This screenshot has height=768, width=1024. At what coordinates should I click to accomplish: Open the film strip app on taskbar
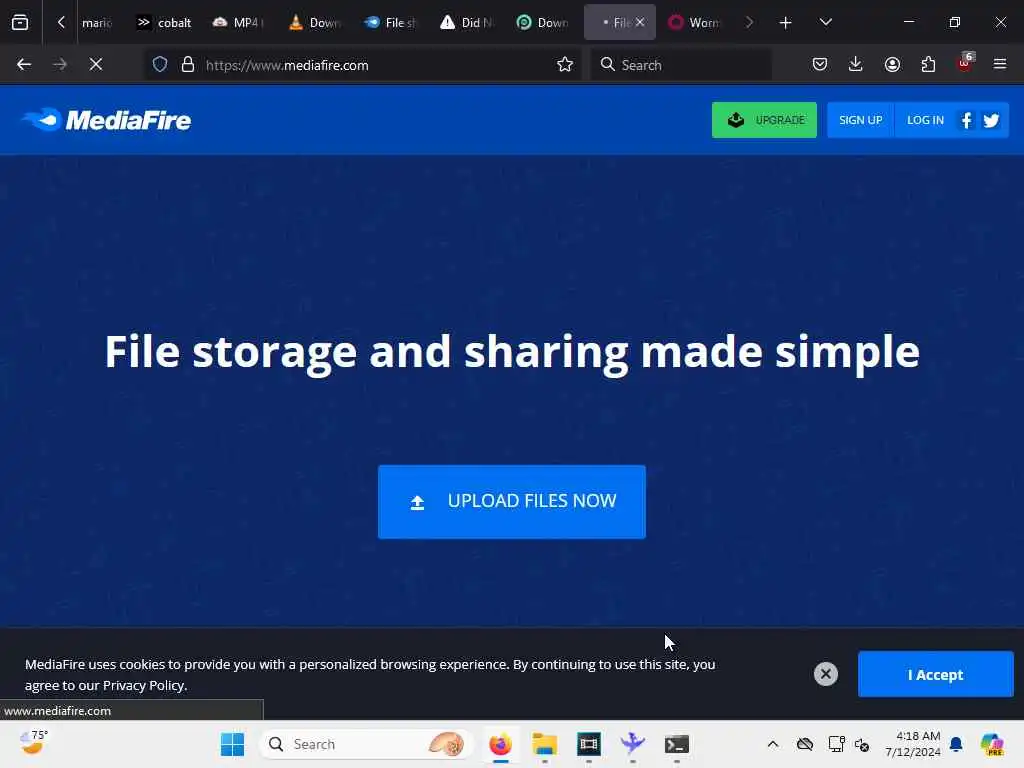pos(588,744)
